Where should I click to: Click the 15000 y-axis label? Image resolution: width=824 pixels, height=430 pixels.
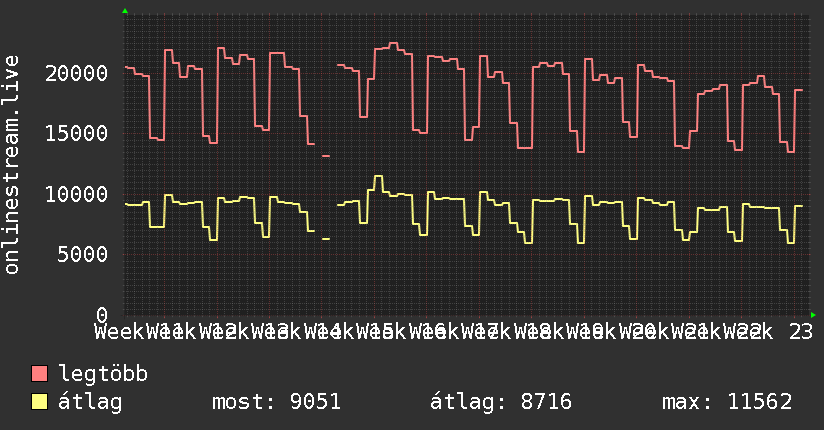click(x=77, y=134)
